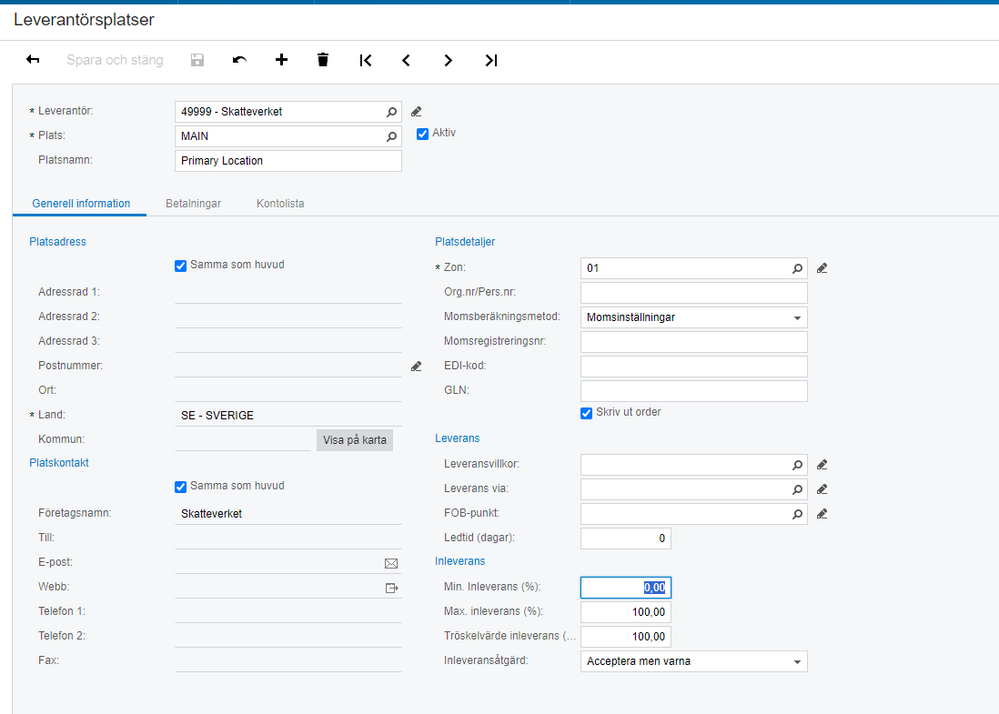Add a new record with plus icon
The width and height of the screenshot is (999, 714).
[281, 60]
